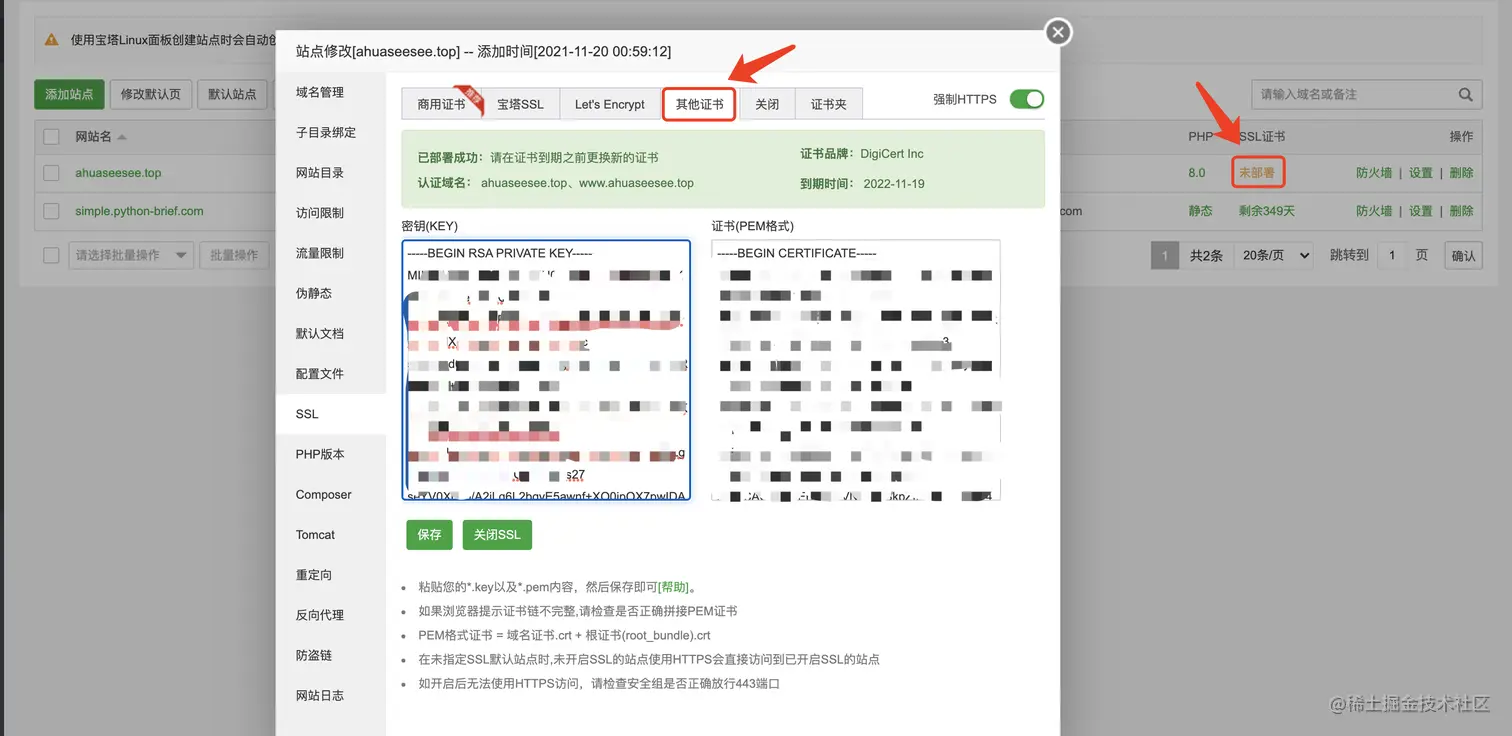
Task: Click the 静态 PHP status link
Action: (1200, 211)
